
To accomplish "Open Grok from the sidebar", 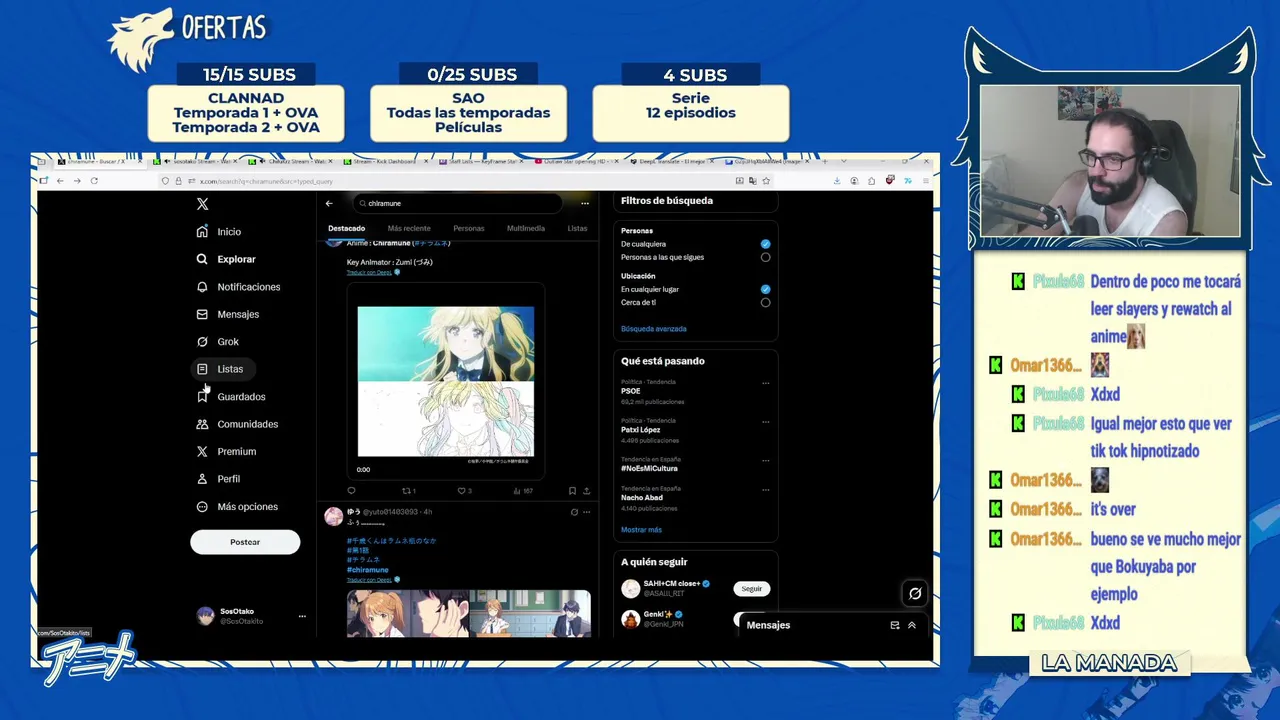I will click(217, 342).
